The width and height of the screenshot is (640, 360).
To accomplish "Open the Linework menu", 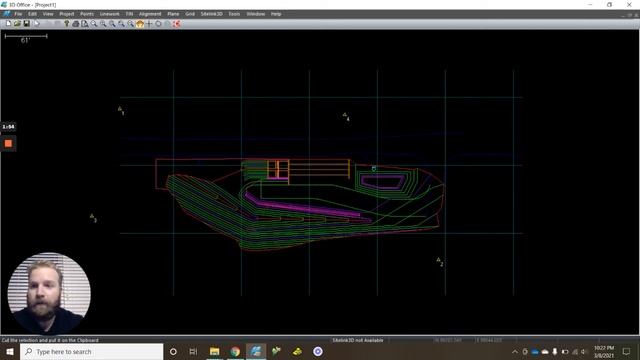I will [109, 14].
